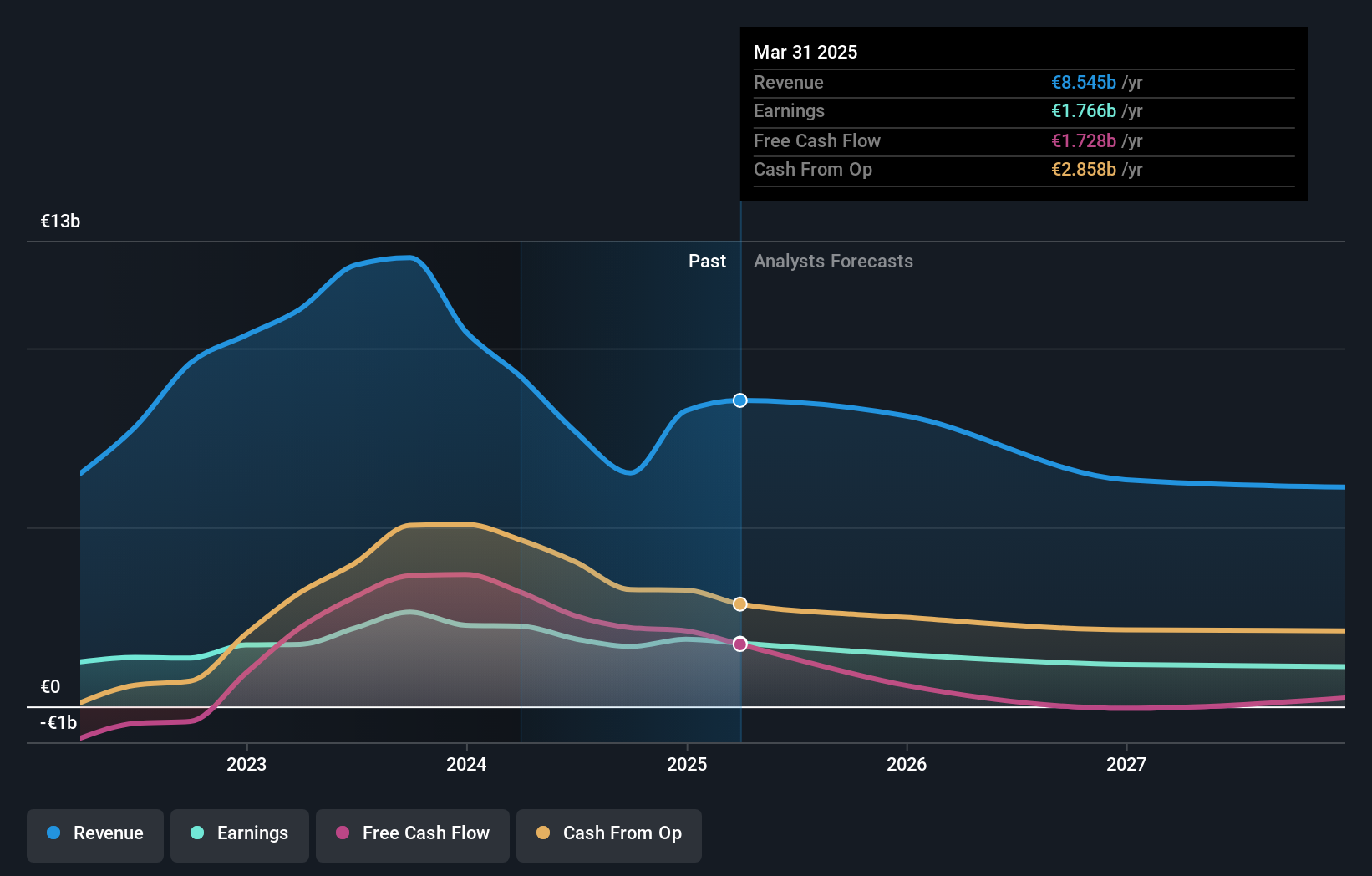1372x876 pixels.
Task: Select the 2023 x-axis label
Action: [246, 764]
